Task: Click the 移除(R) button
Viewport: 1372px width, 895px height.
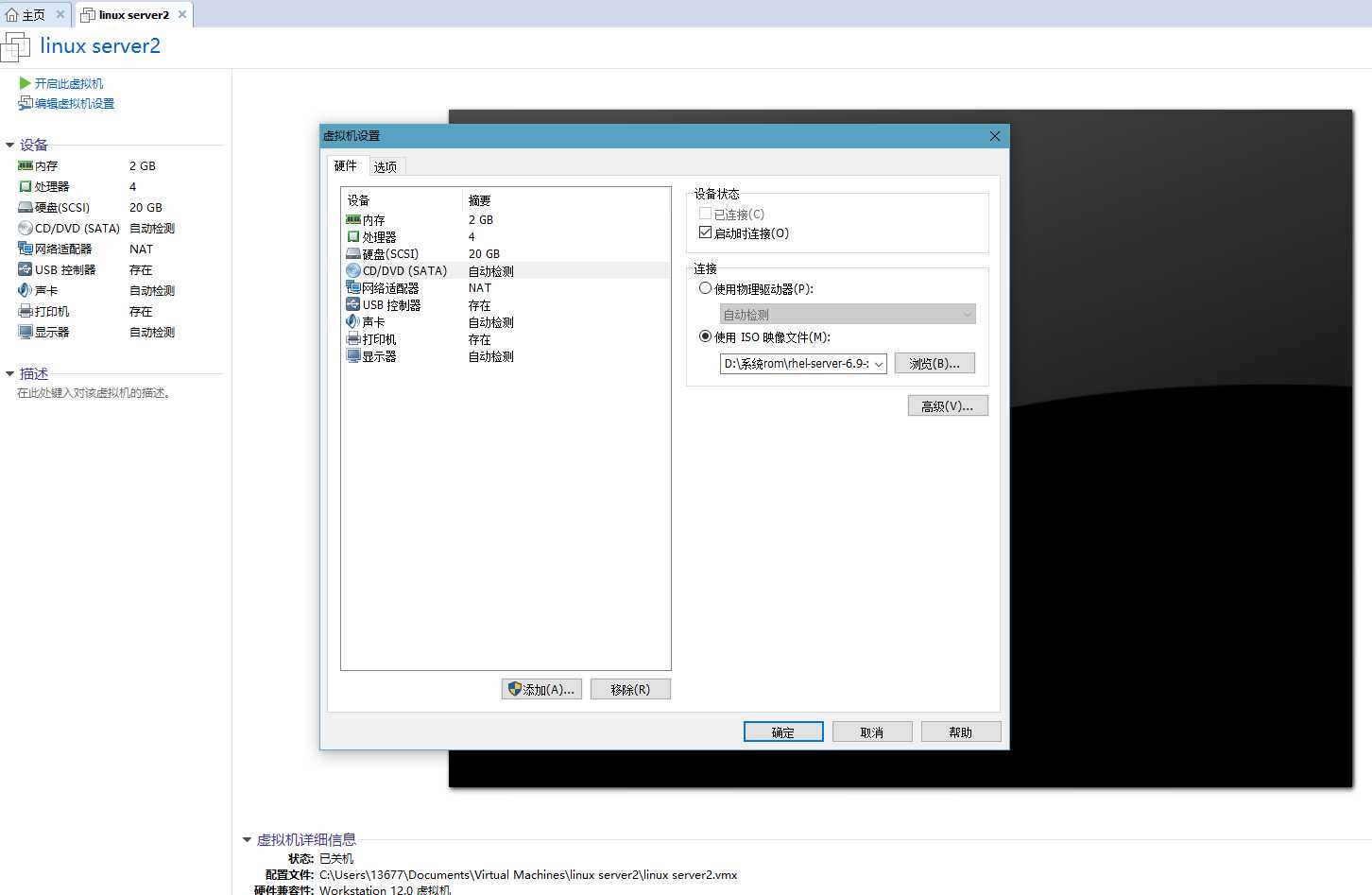Action: pos(630,689)
